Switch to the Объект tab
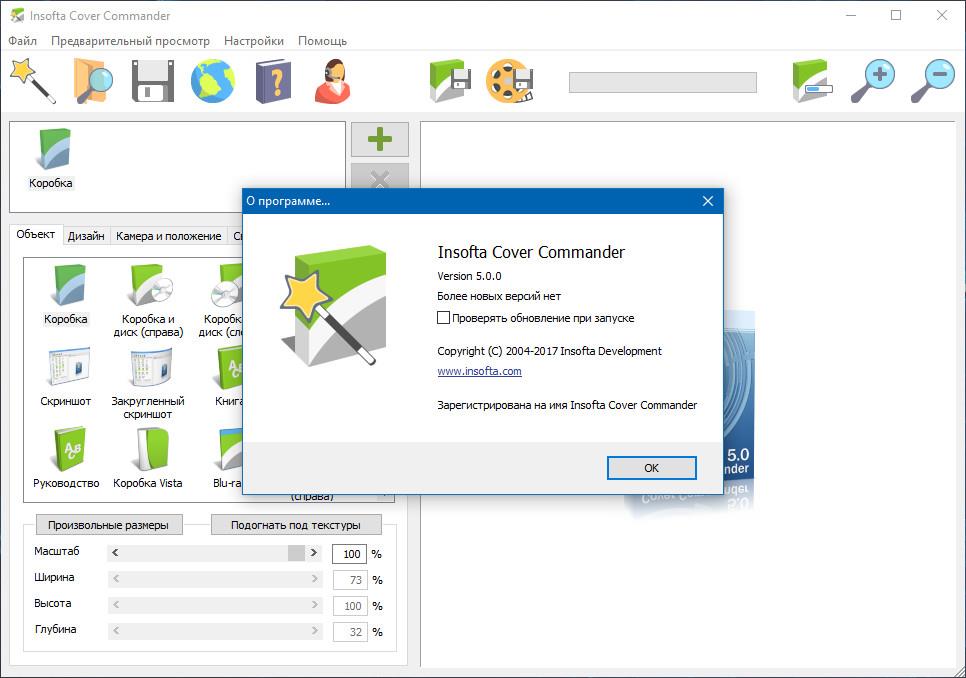Image resolution: width=966 pixels, height=678 pixels. click(x=36, y=235)
